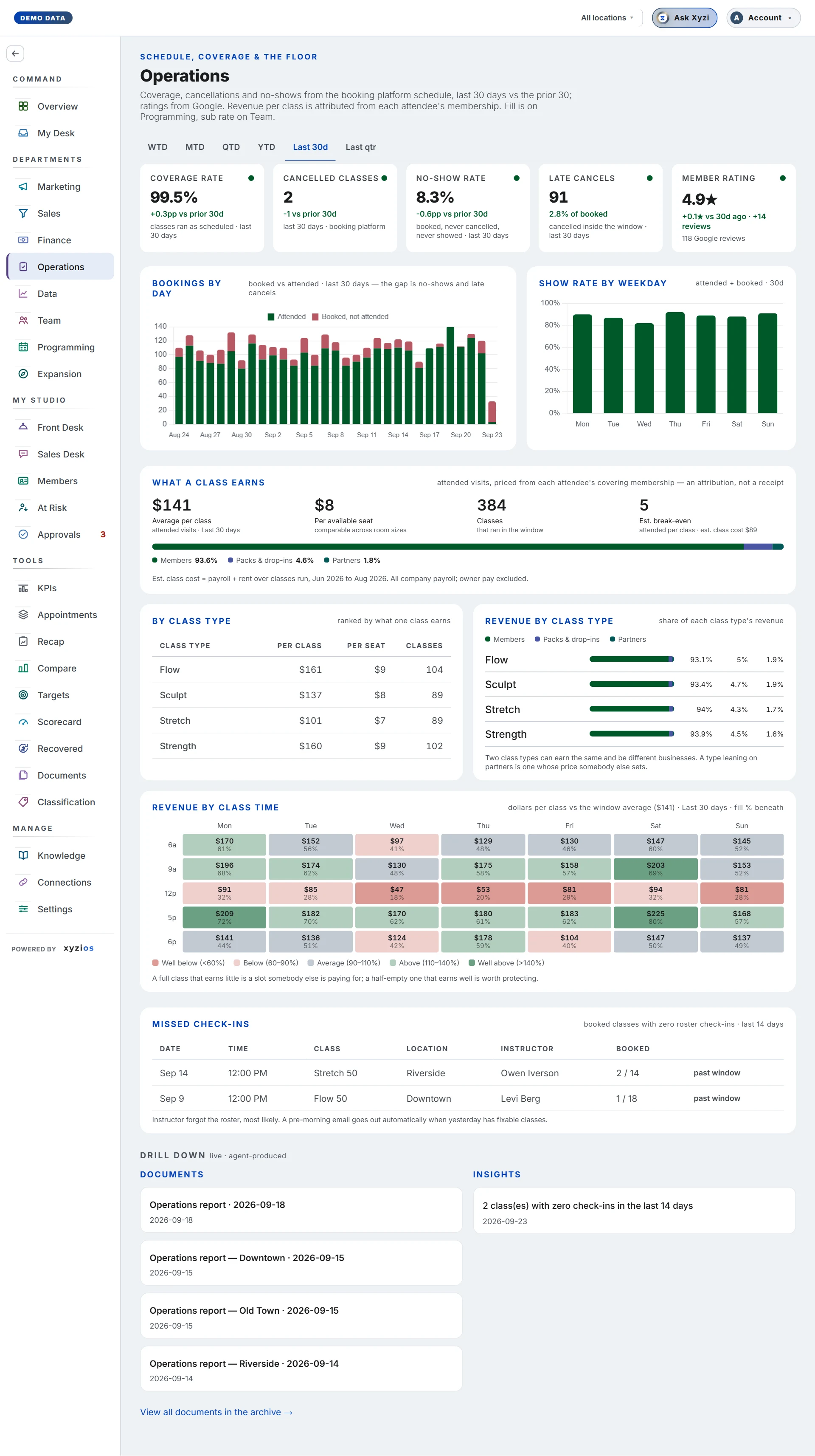
Task: Switch to the YTD tab
Action: pyautogui.click(x=267, y=147)
